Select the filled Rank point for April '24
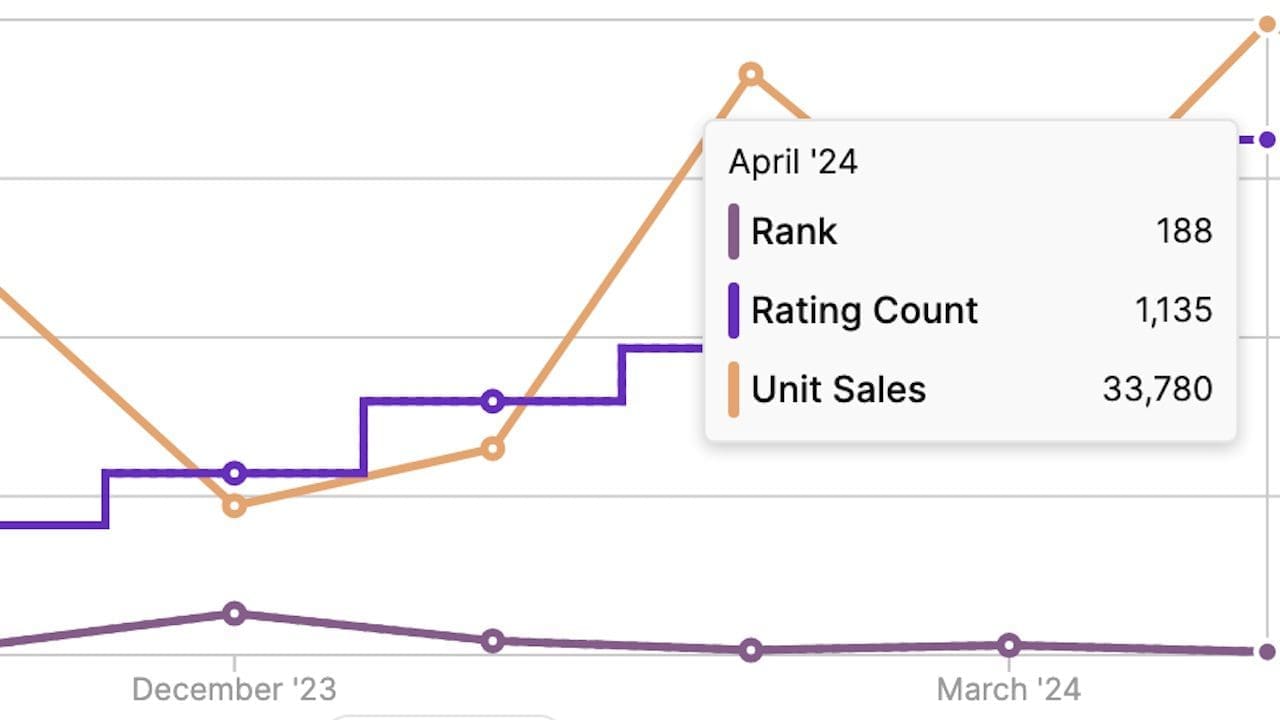 (1267, 652)
